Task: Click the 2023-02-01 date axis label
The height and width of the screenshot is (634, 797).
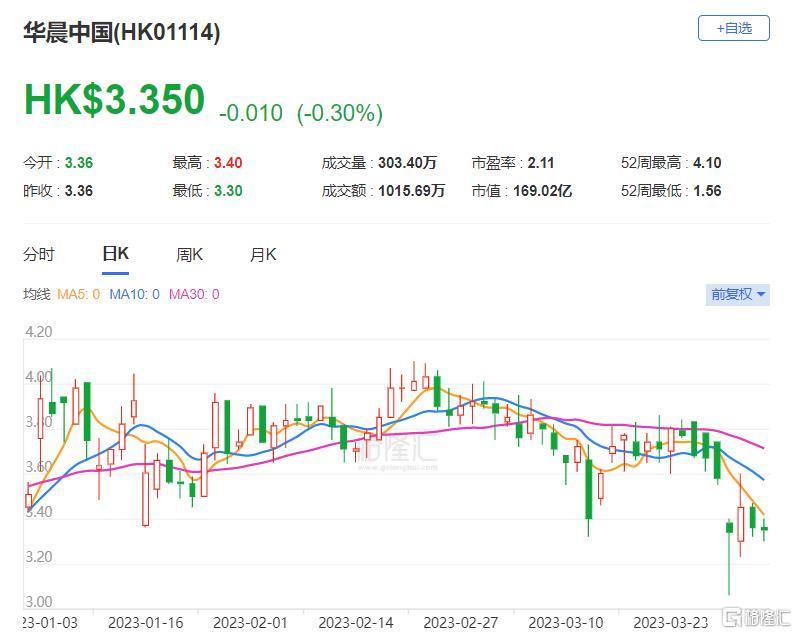Action: [x=251, y=623]
